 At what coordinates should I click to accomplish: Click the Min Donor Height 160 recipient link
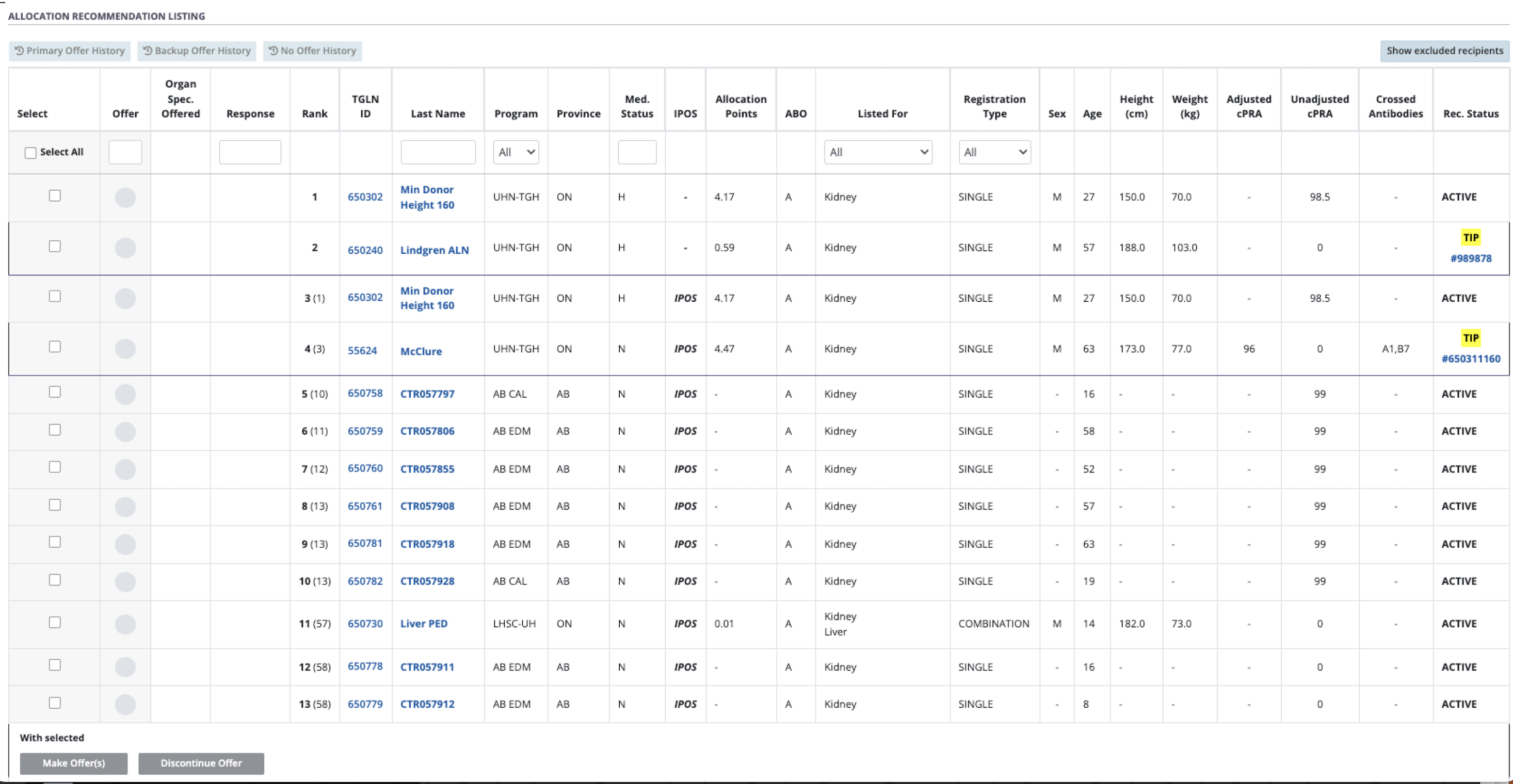pos(427,198)
